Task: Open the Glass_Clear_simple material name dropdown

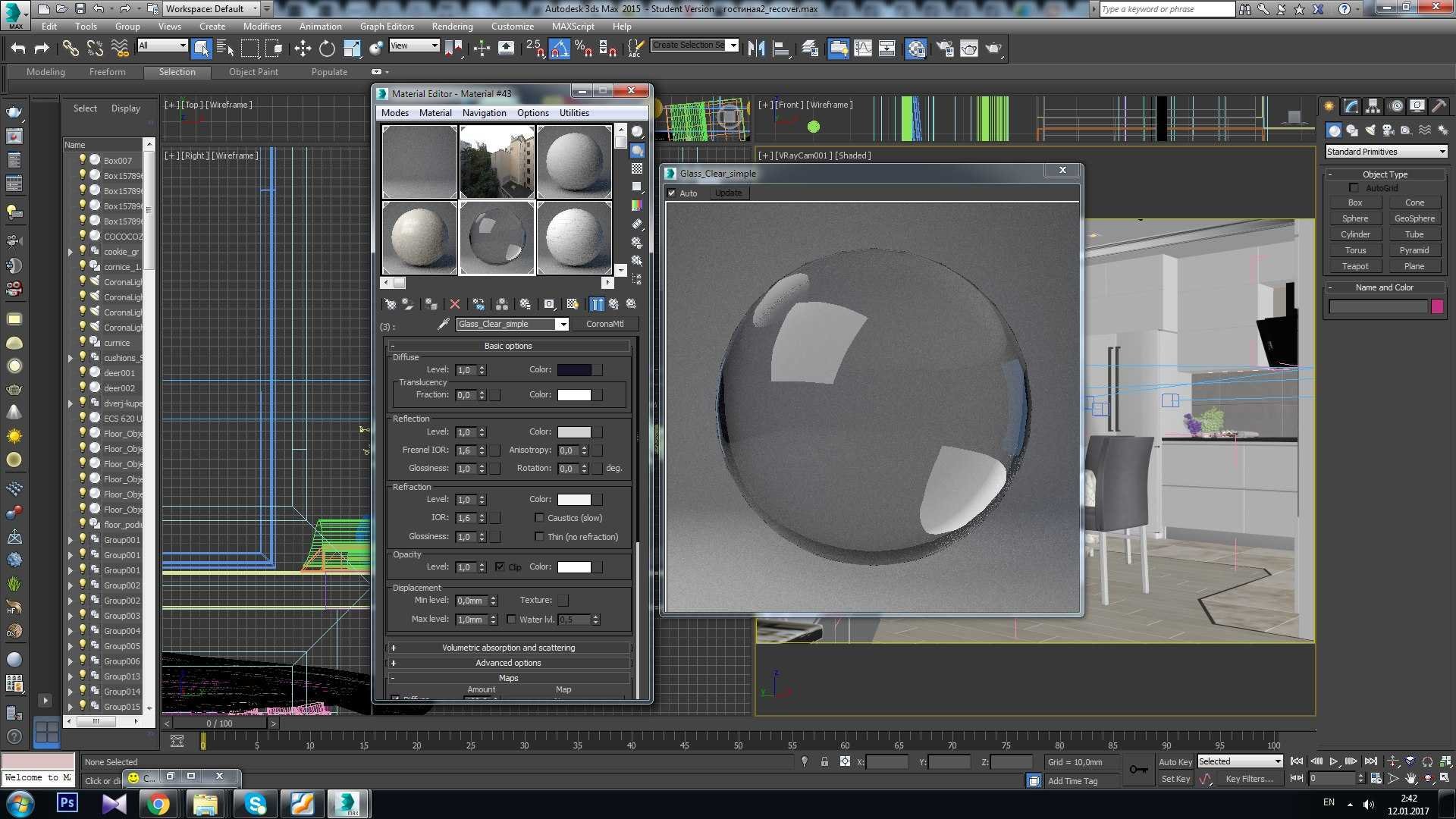Action: coord(563,325)
